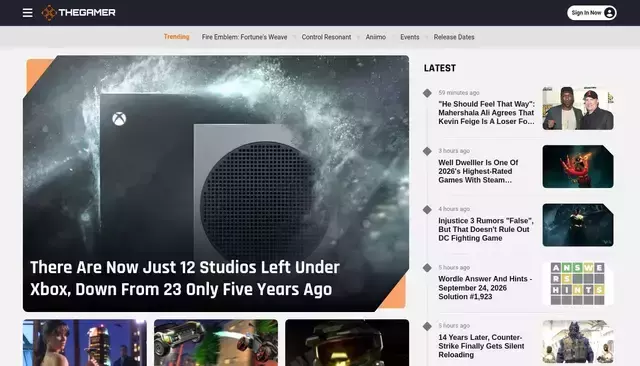The height and width of the screenshot is (366, 640).
Task: Open the Aniimo trending topic
Action: click(x=376, y=37)
